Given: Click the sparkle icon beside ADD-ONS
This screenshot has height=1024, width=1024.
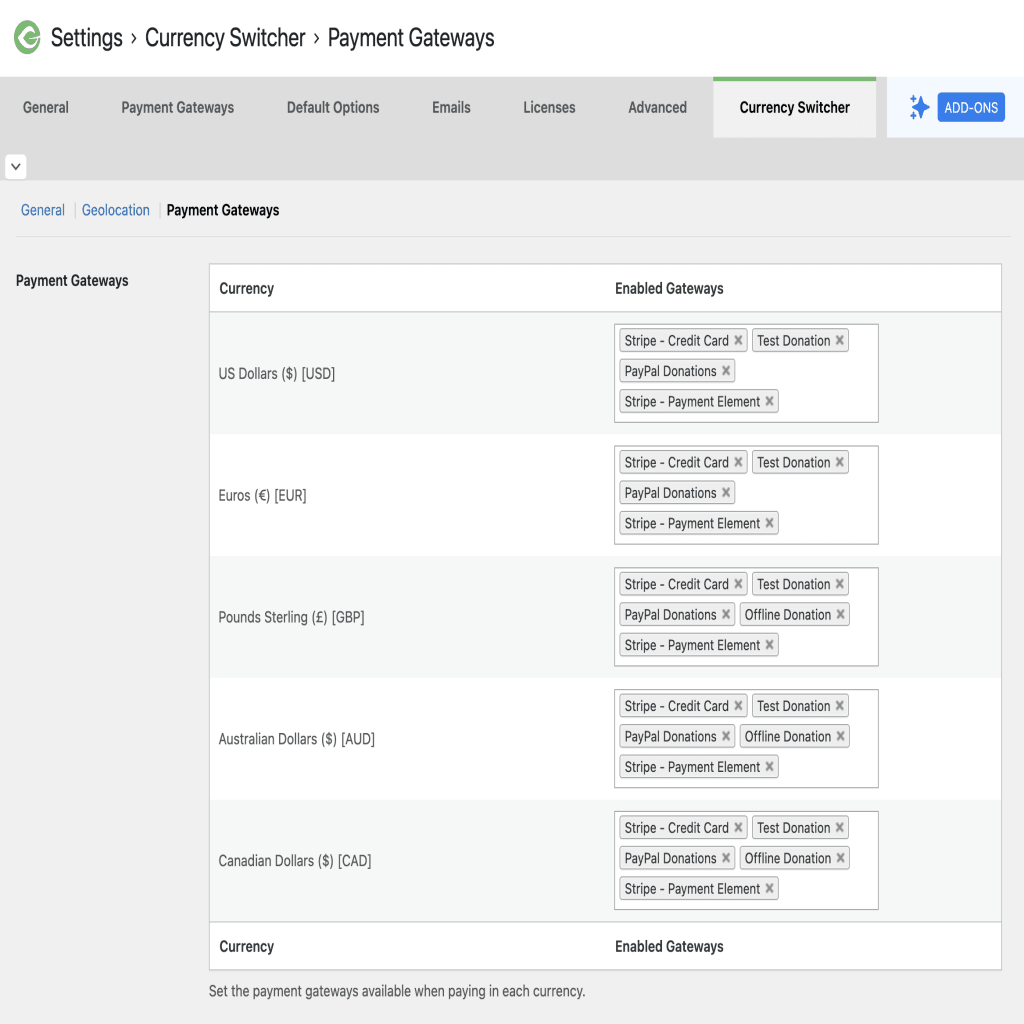Looking at the screenshot, I should [x=919, y=107].
